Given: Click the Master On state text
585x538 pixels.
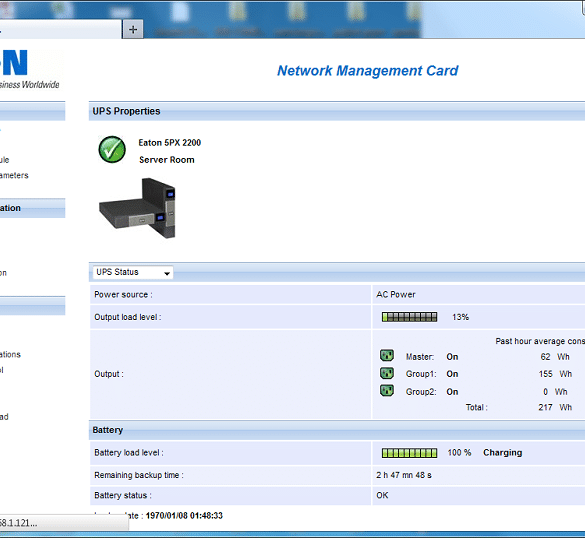Looking at the screenshot, I should pos(452,357).
